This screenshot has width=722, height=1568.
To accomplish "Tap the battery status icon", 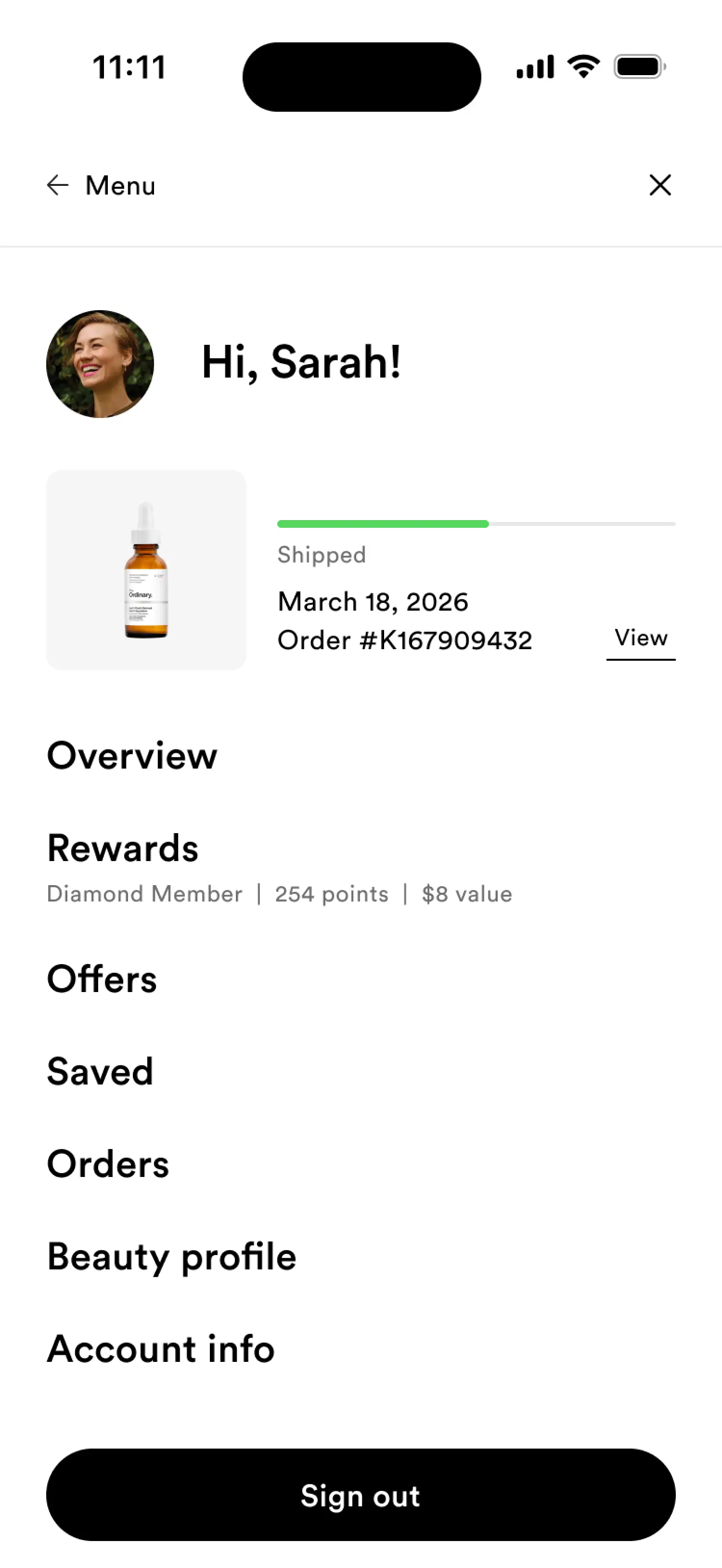I will click(639, 66).
